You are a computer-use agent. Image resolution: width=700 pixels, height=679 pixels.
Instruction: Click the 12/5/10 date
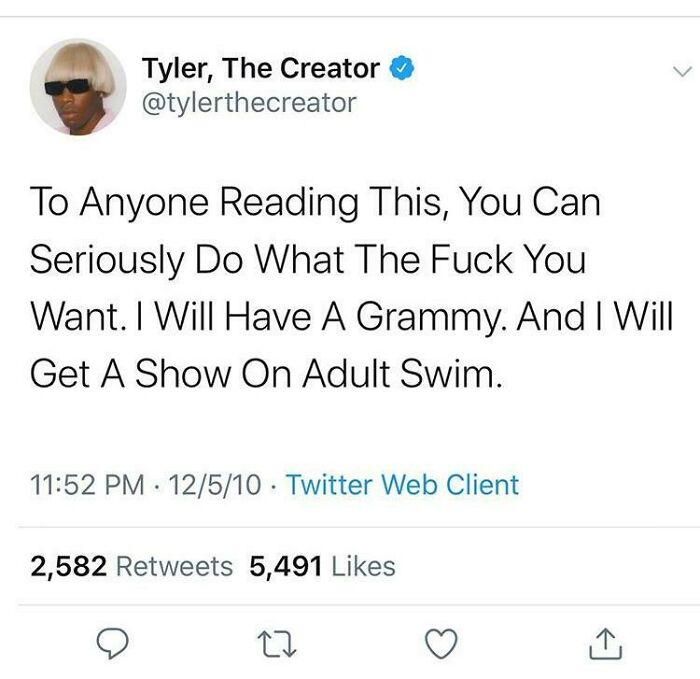215,485
